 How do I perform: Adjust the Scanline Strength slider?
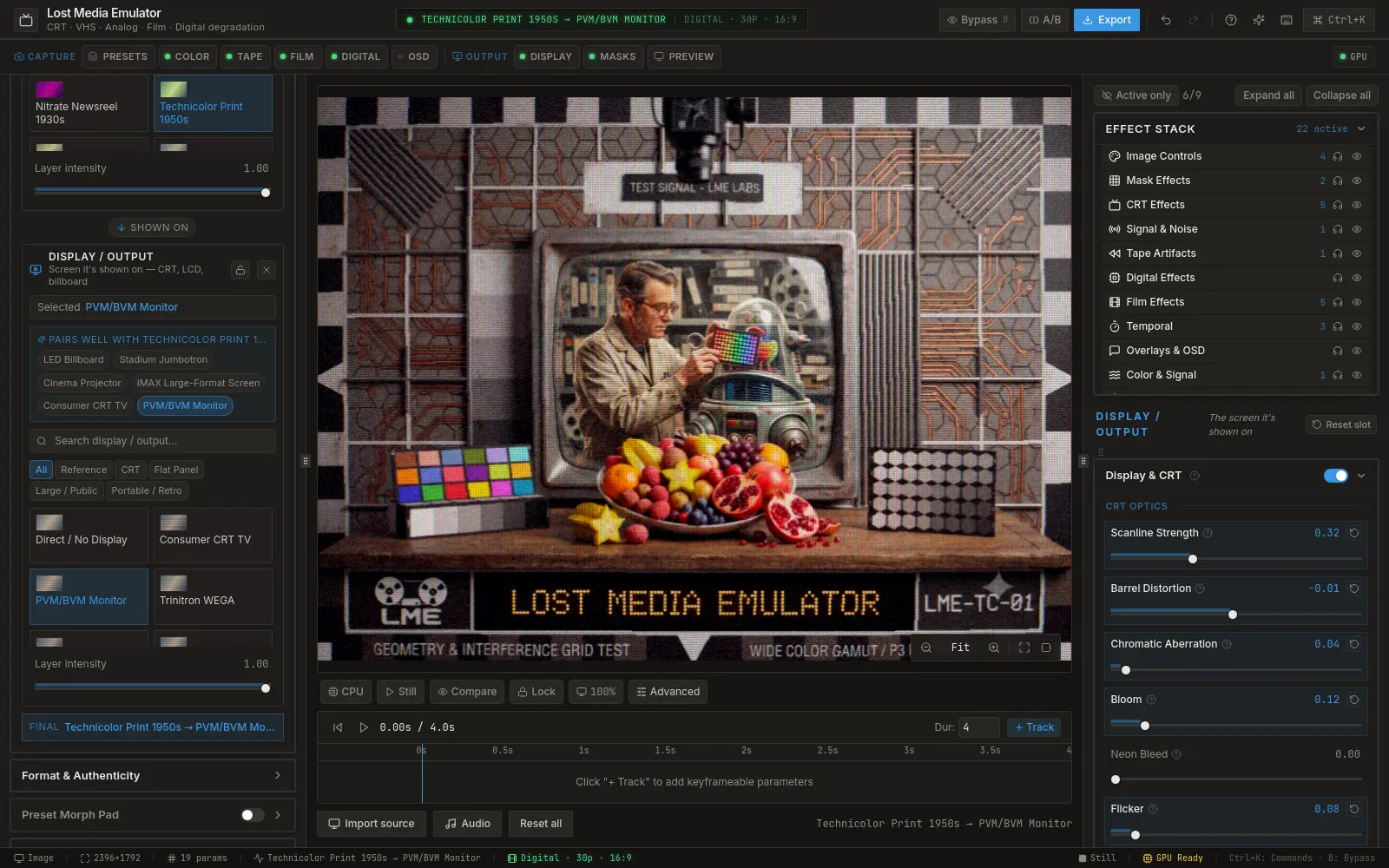pos(1236,559)
